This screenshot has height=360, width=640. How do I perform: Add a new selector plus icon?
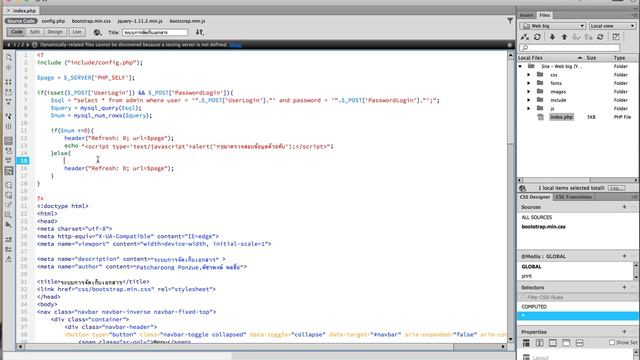(x=624, y=287)
